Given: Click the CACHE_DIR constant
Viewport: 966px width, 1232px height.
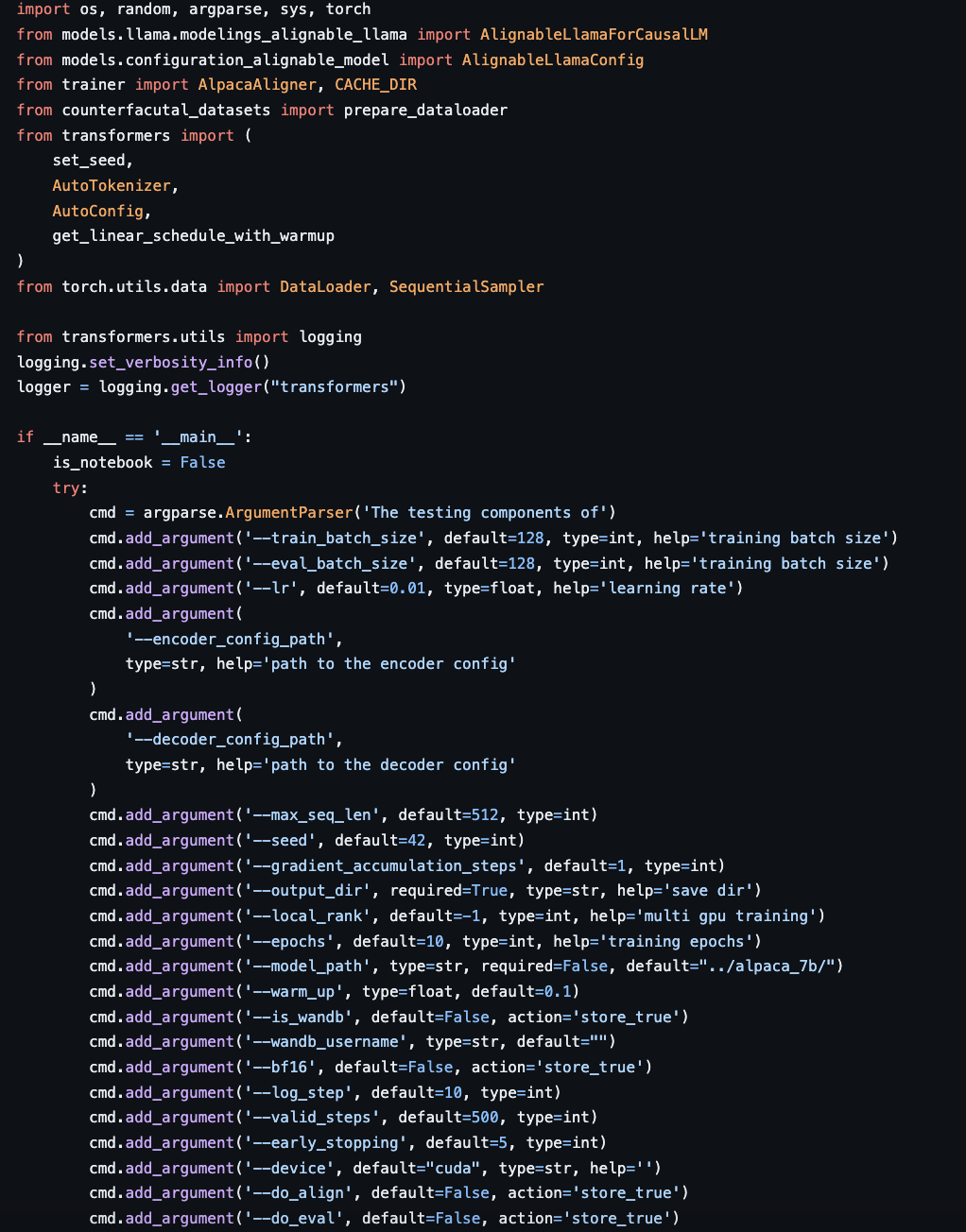Looking at the screenshot, I should [375, 84].
